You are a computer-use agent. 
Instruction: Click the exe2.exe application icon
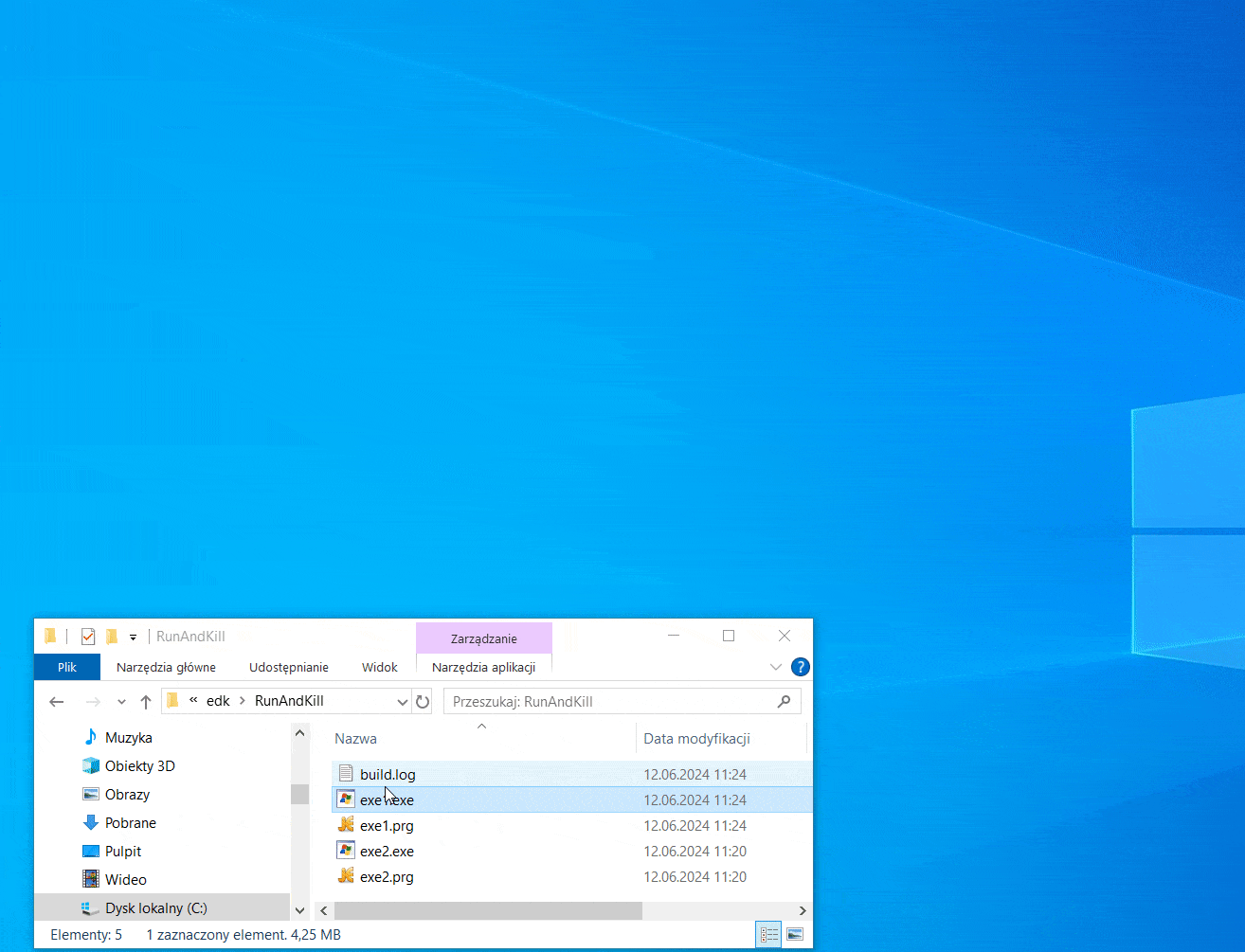pyautogui.click(x=346, y=851)
